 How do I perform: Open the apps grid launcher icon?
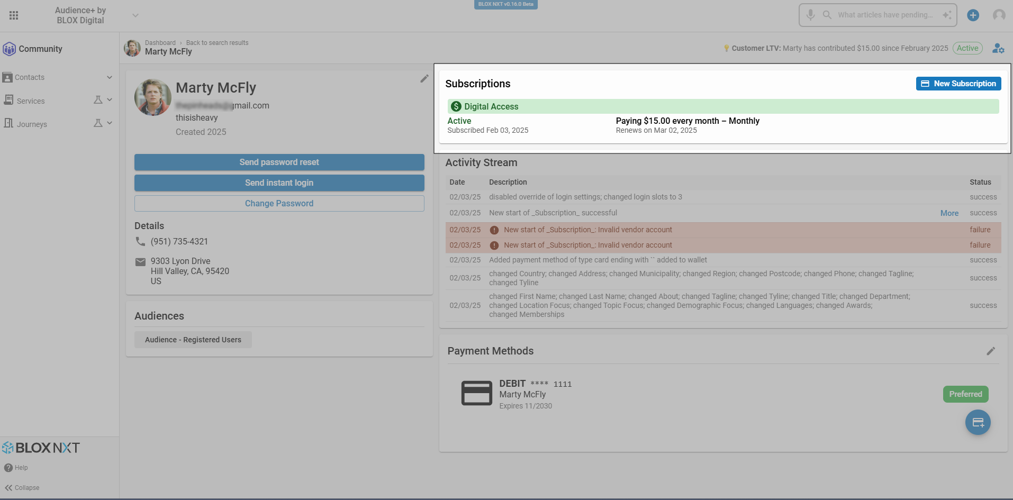tap(14, 16)
